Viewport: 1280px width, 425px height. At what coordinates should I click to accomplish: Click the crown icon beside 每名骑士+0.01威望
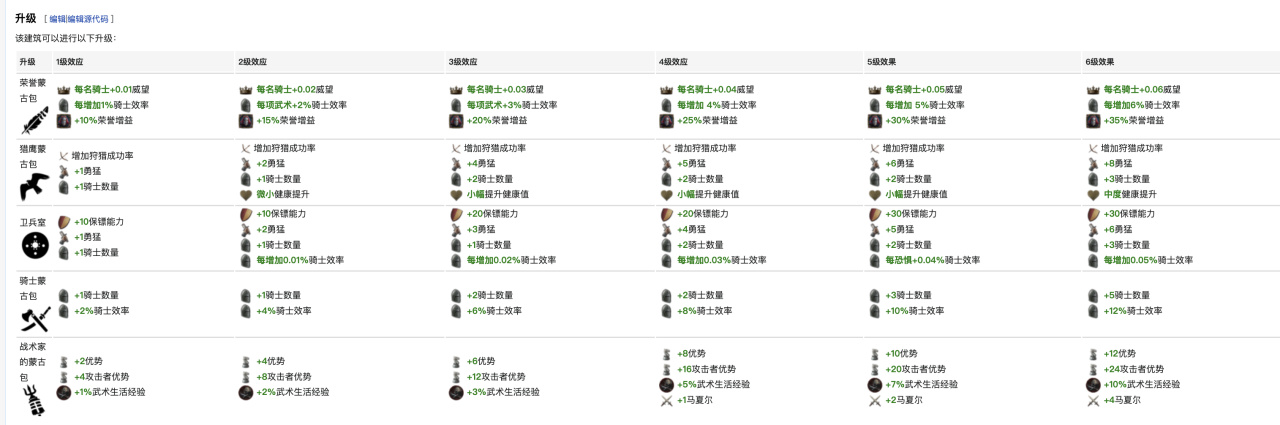coord(64,90)
